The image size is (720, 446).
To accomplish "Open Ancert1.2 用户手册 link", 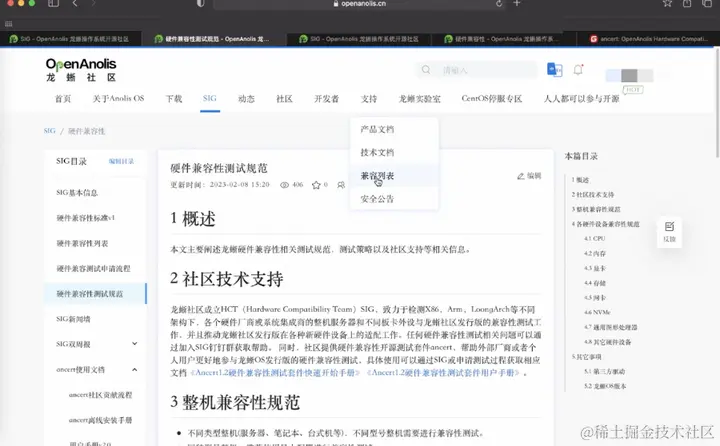I will coord(443,373).
